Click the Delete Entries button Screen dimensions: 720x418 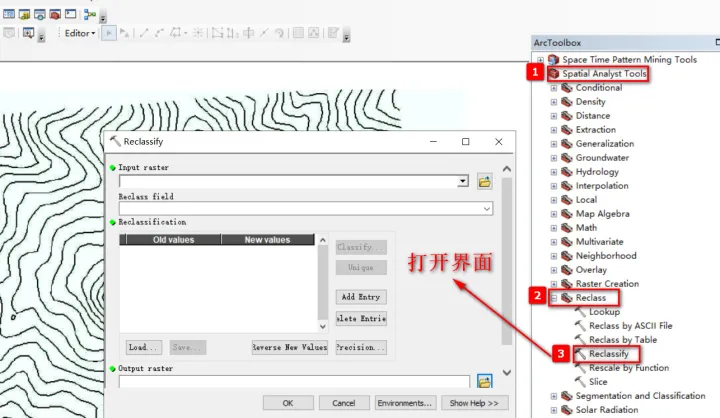pos(361,318)
